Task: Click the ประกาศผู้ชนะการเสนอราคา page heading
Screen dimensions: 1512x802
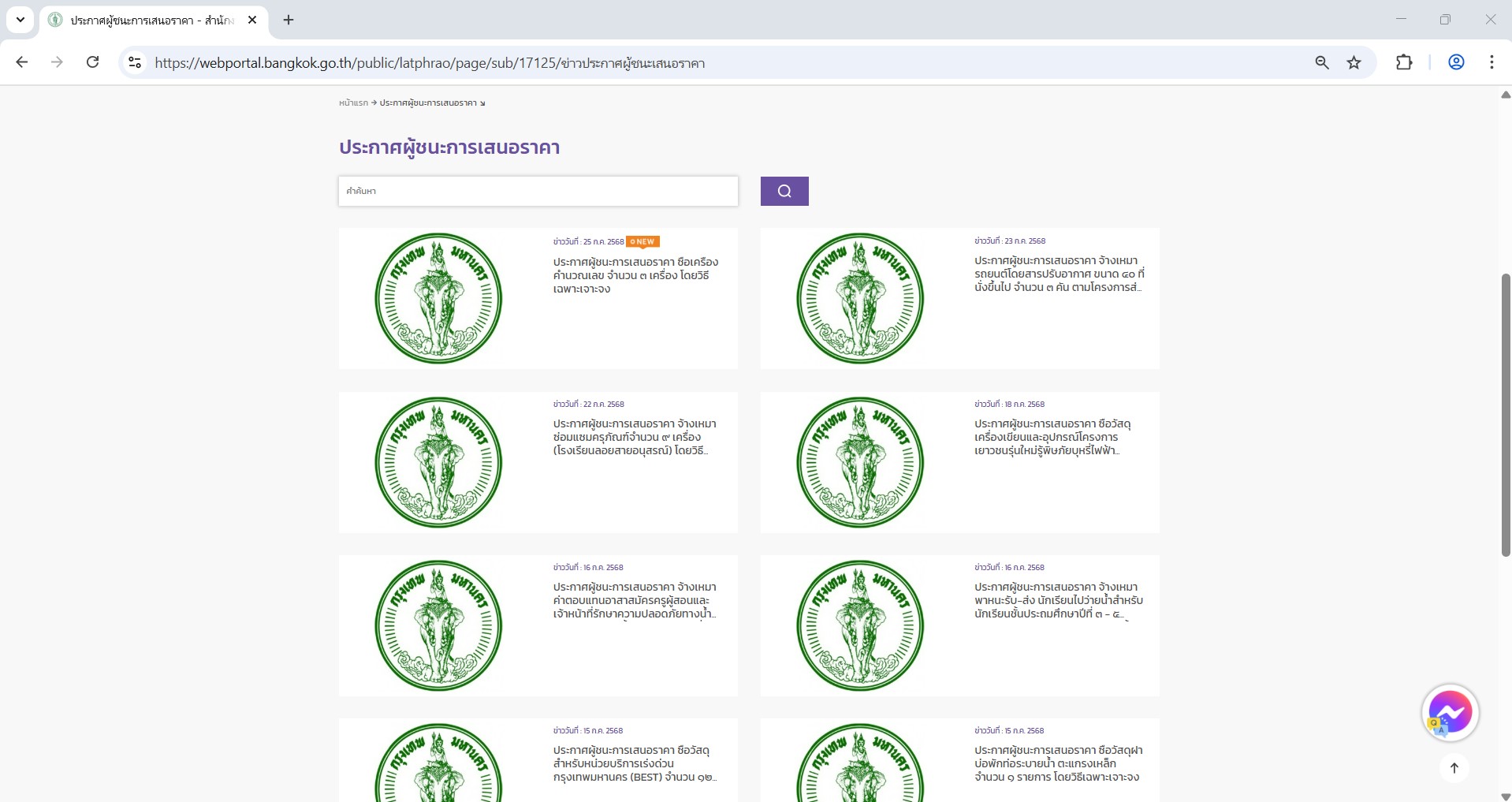Action: point(449,147)
